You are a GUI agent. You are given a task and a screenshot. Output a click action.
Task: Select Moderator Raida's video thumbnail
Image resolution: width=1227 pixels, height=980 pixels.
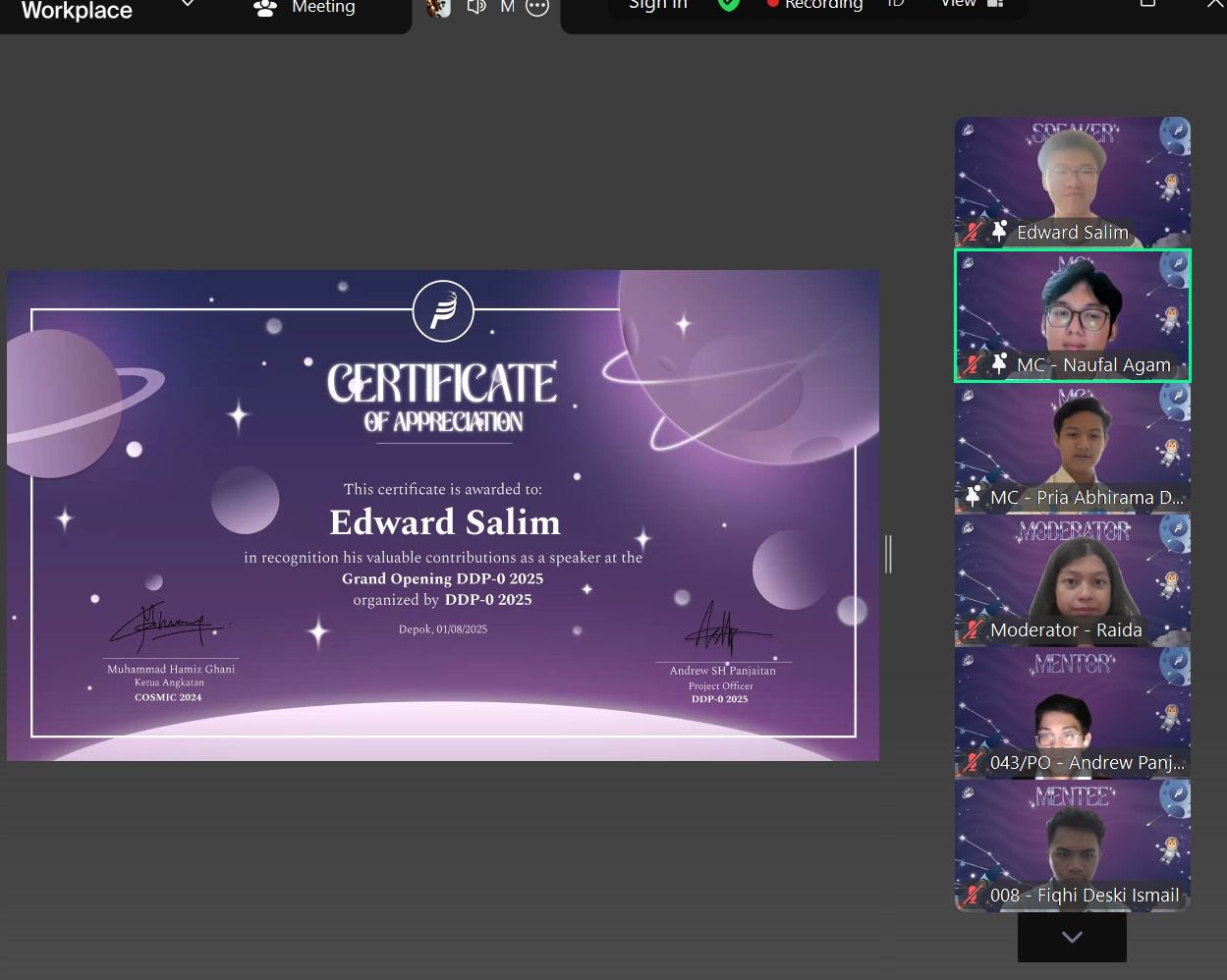(x=1073, y=581)
